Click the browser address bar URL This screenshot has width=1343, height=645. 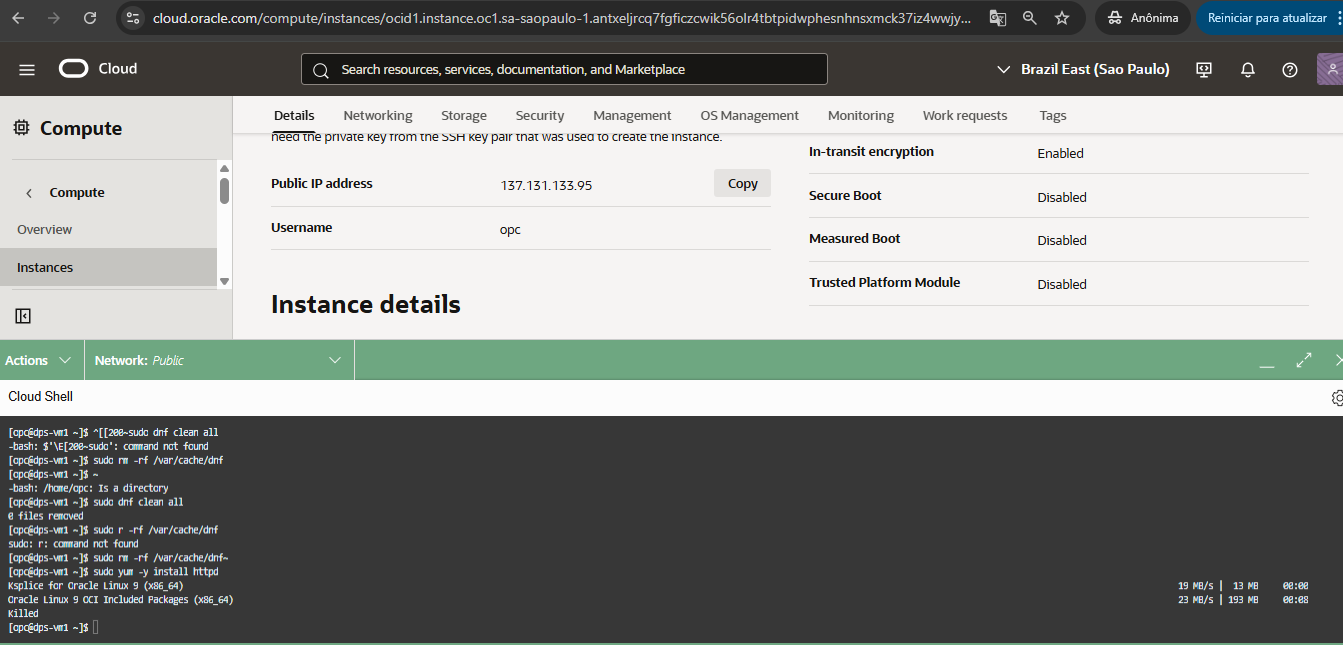[x=561, y=18]
